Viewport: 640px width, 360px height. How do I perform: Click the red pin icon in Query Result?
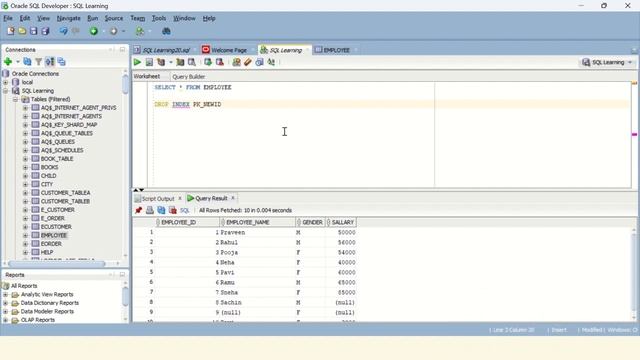pyautogui.click(x=138, y=210)
